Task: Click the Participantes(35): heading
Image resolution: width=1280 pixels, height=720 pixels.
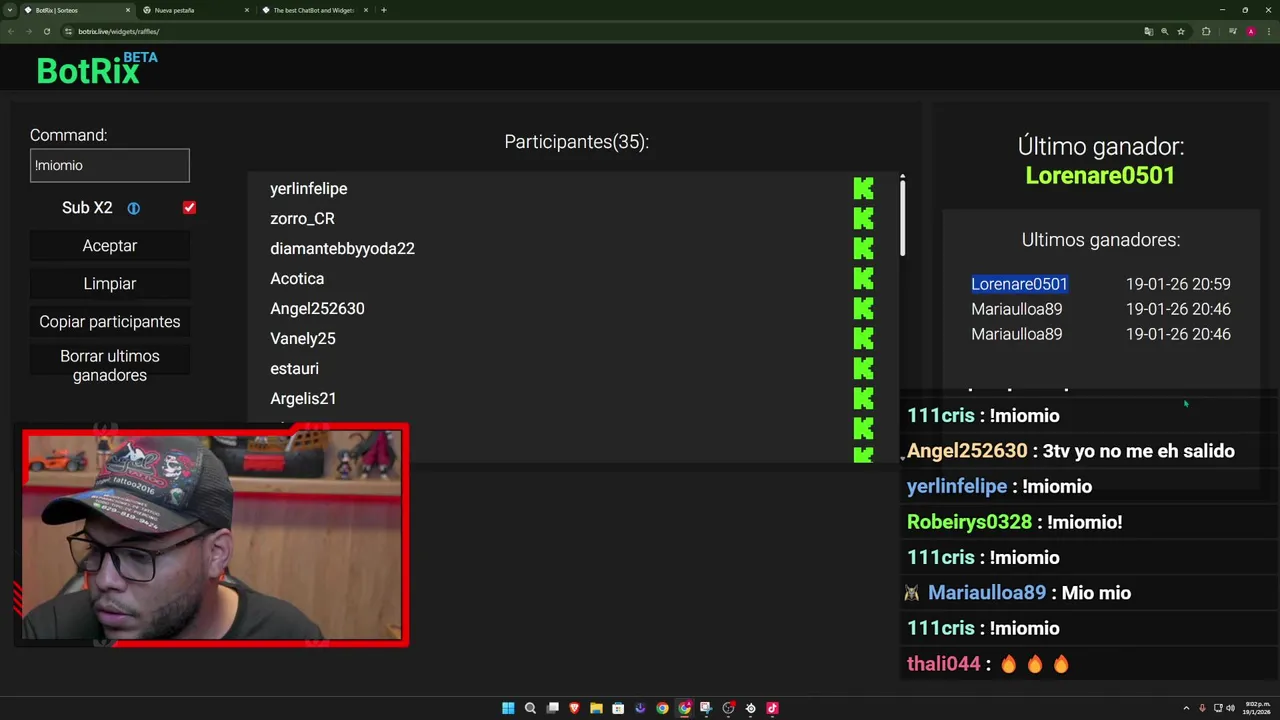Action: pyautogui.click(x=577, y=142)
